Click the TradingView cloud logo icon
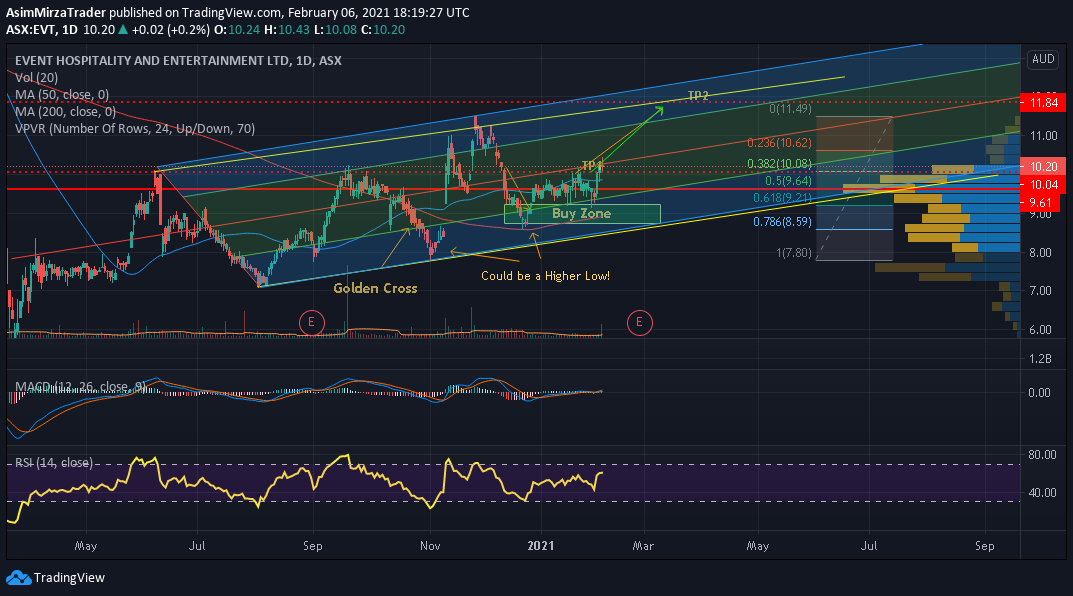 tap(18, 578)
